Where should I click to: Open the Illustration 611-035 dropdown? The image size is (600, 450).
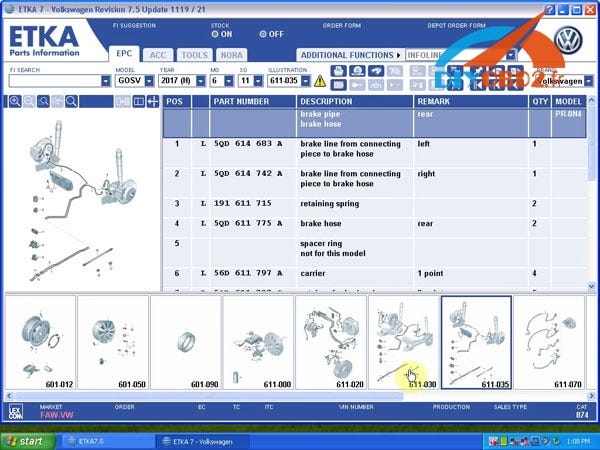tap(305, 81)
